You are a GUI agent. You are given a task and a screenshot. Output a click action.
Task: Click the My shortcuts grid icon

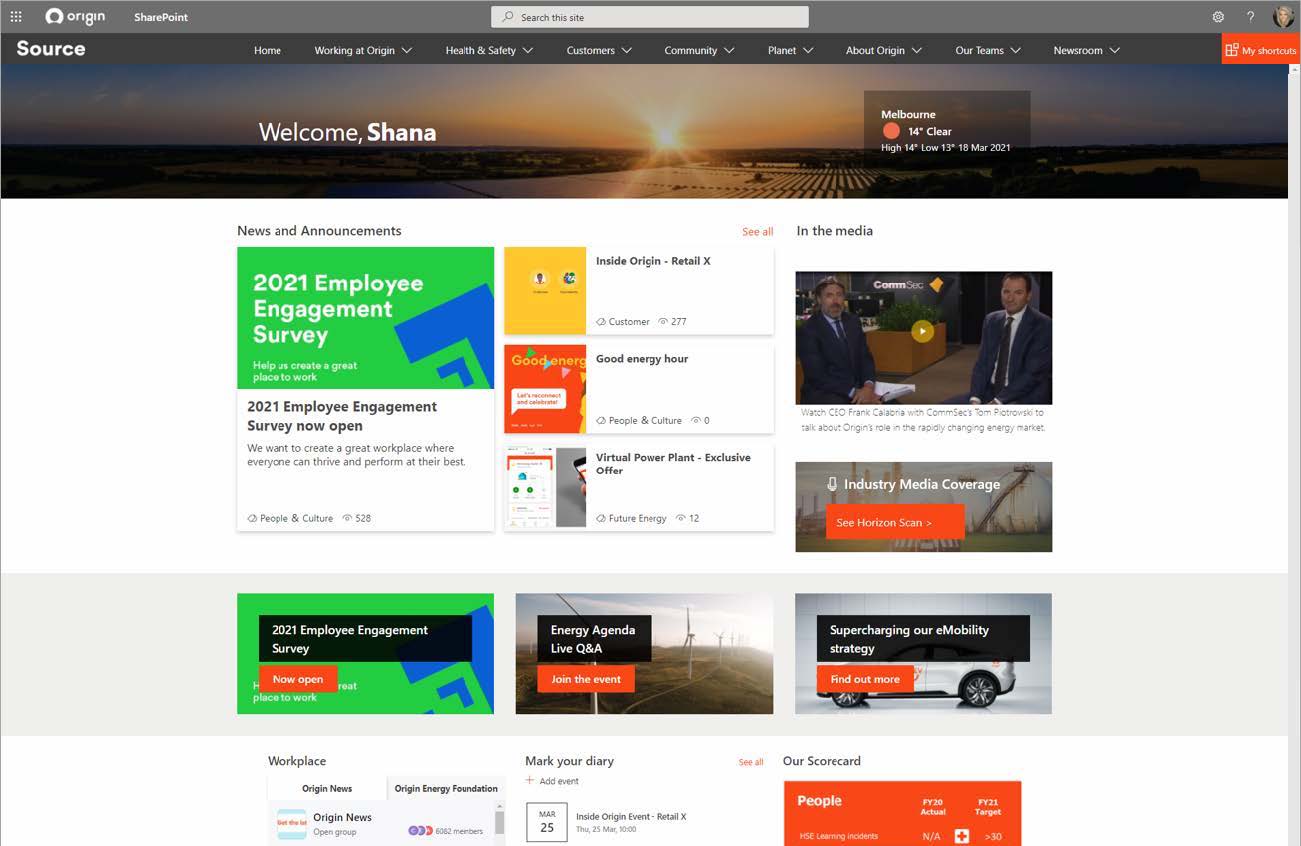(1232, 50)
